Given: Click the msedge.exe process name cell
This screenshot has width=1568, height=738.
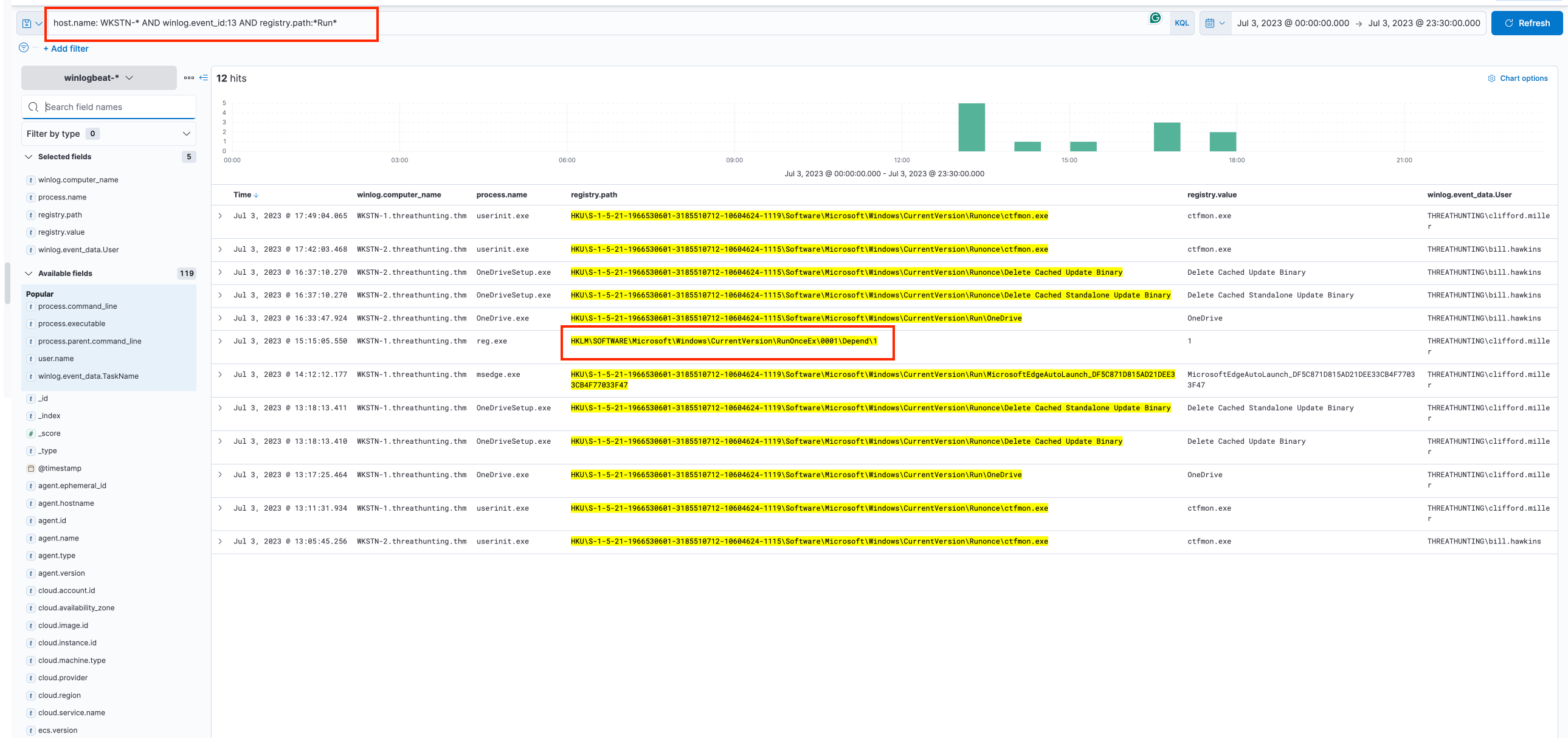Looking at the screenshot, I should point(498,375).
